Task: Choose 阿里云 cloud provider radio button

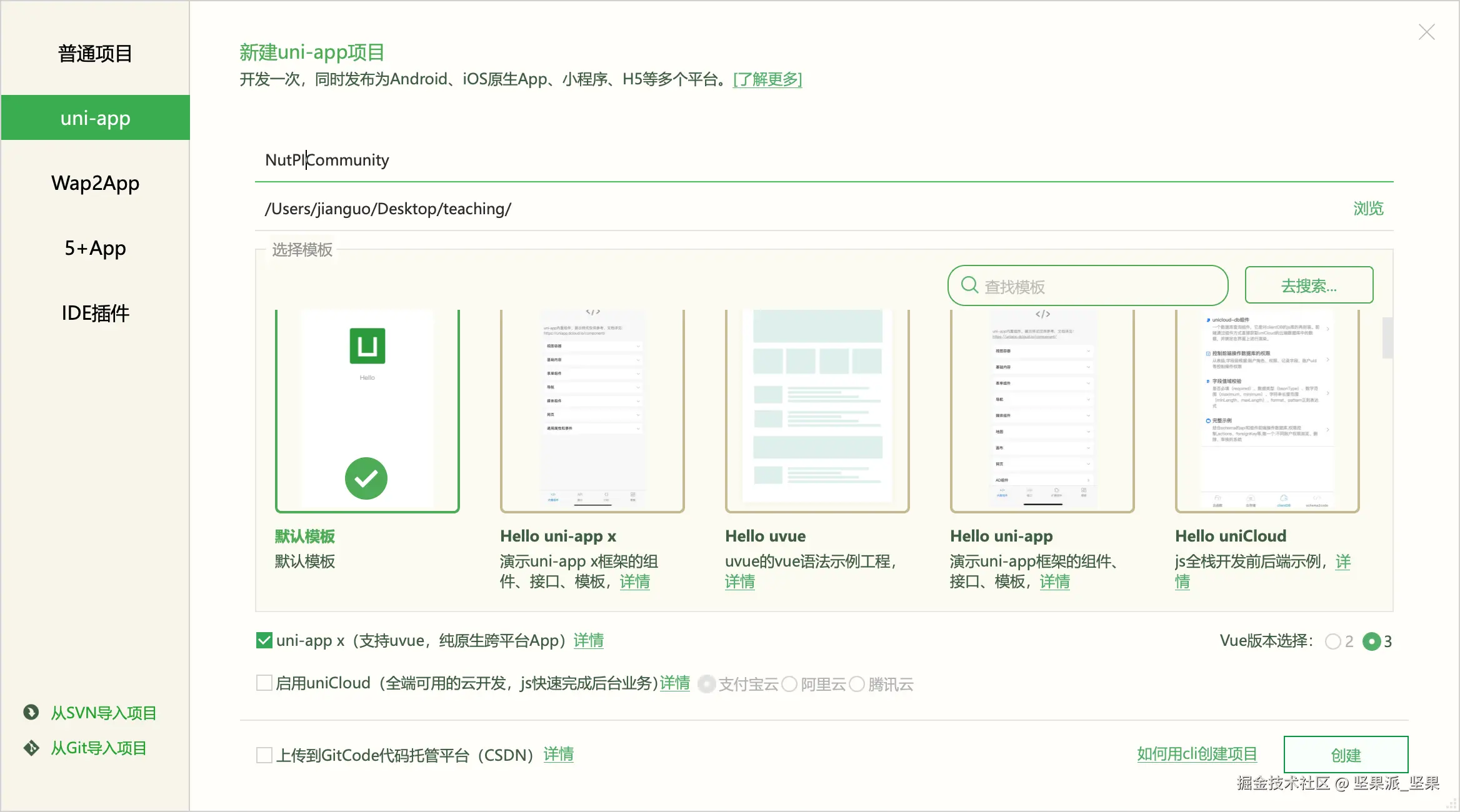Action: 790,685
